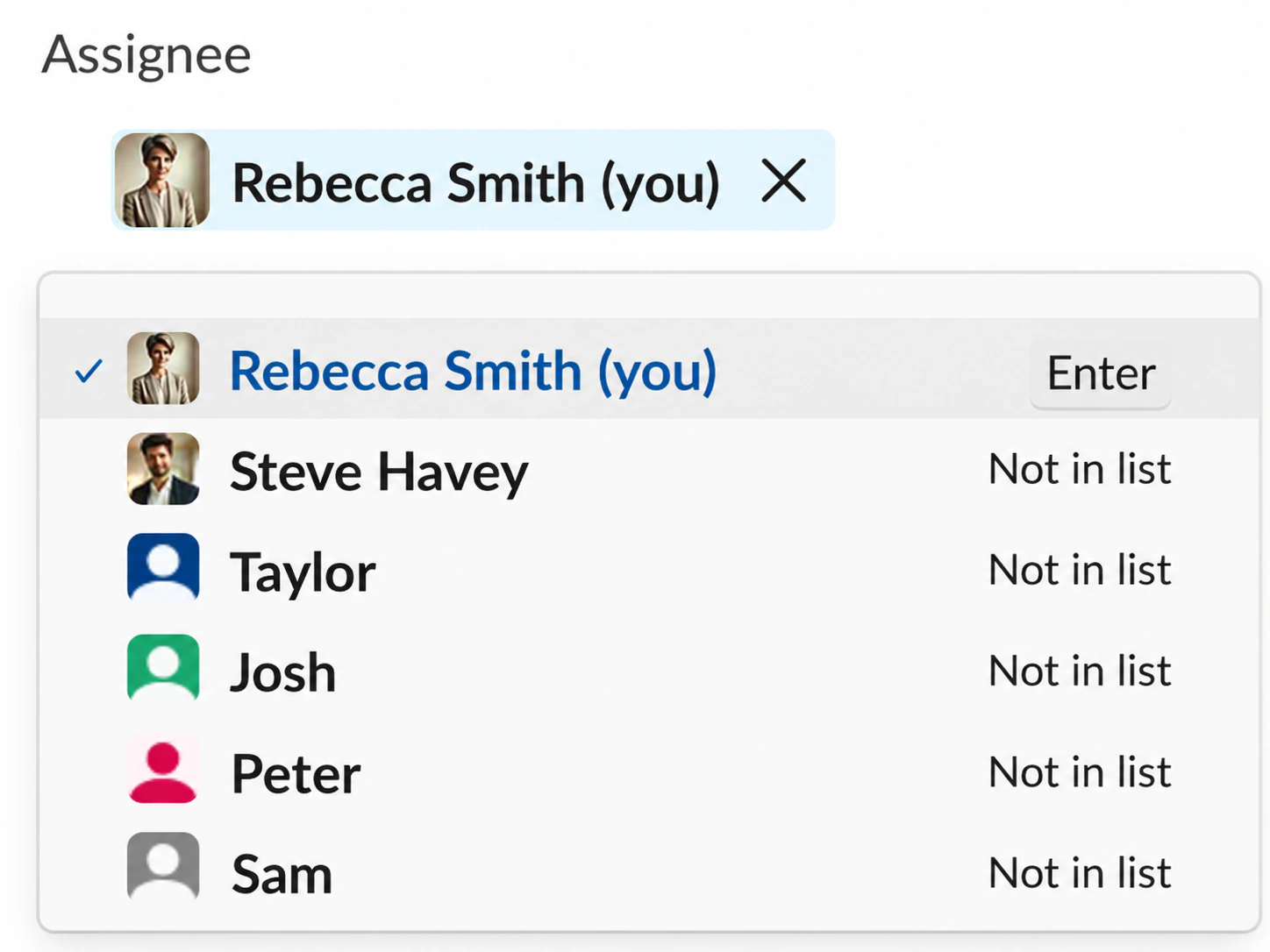Click Steve Havey's profile photo
Screen dimensions: 1270x952
point(163,469)
